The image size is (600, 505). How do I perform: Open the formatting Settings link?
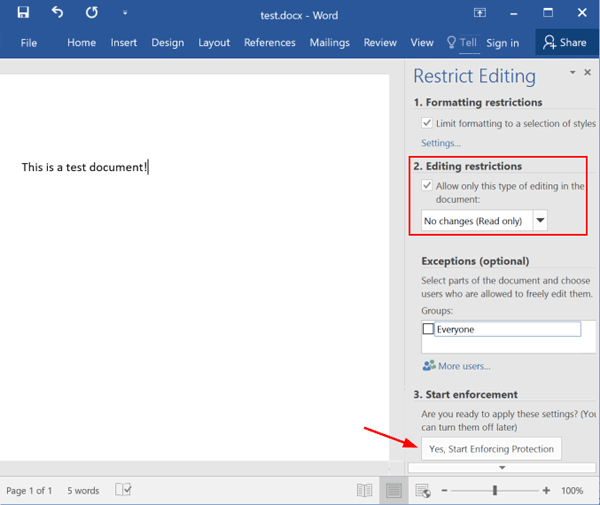coord(441,143)
